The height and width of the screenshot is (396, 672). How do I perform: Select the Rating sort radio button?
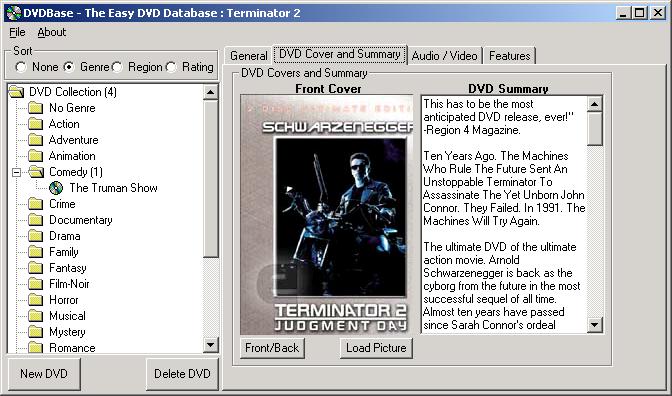coord(171,67)
